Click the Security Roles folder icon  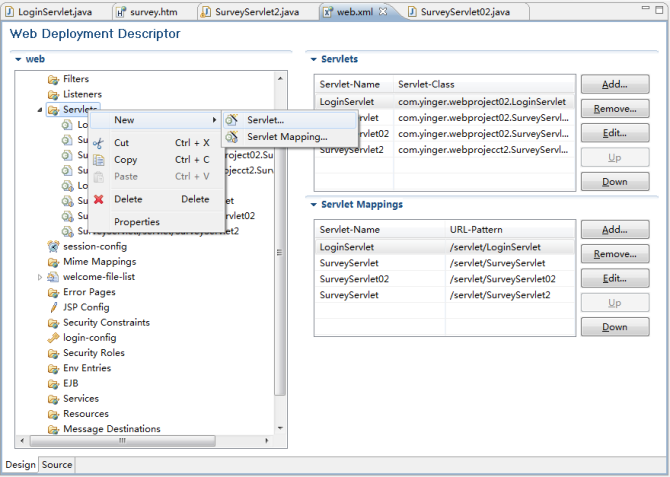(53, 353)
